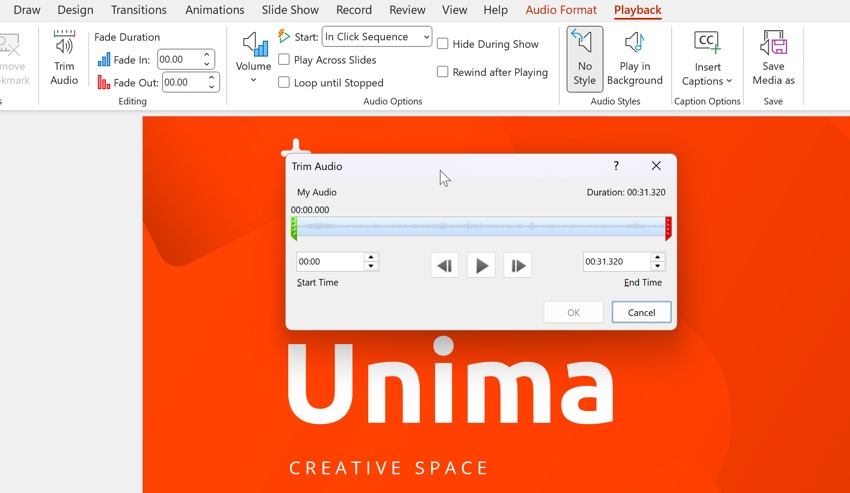Go to the Animations tab
The width and height of the screenshot is (850, 493).
point(215,10)
